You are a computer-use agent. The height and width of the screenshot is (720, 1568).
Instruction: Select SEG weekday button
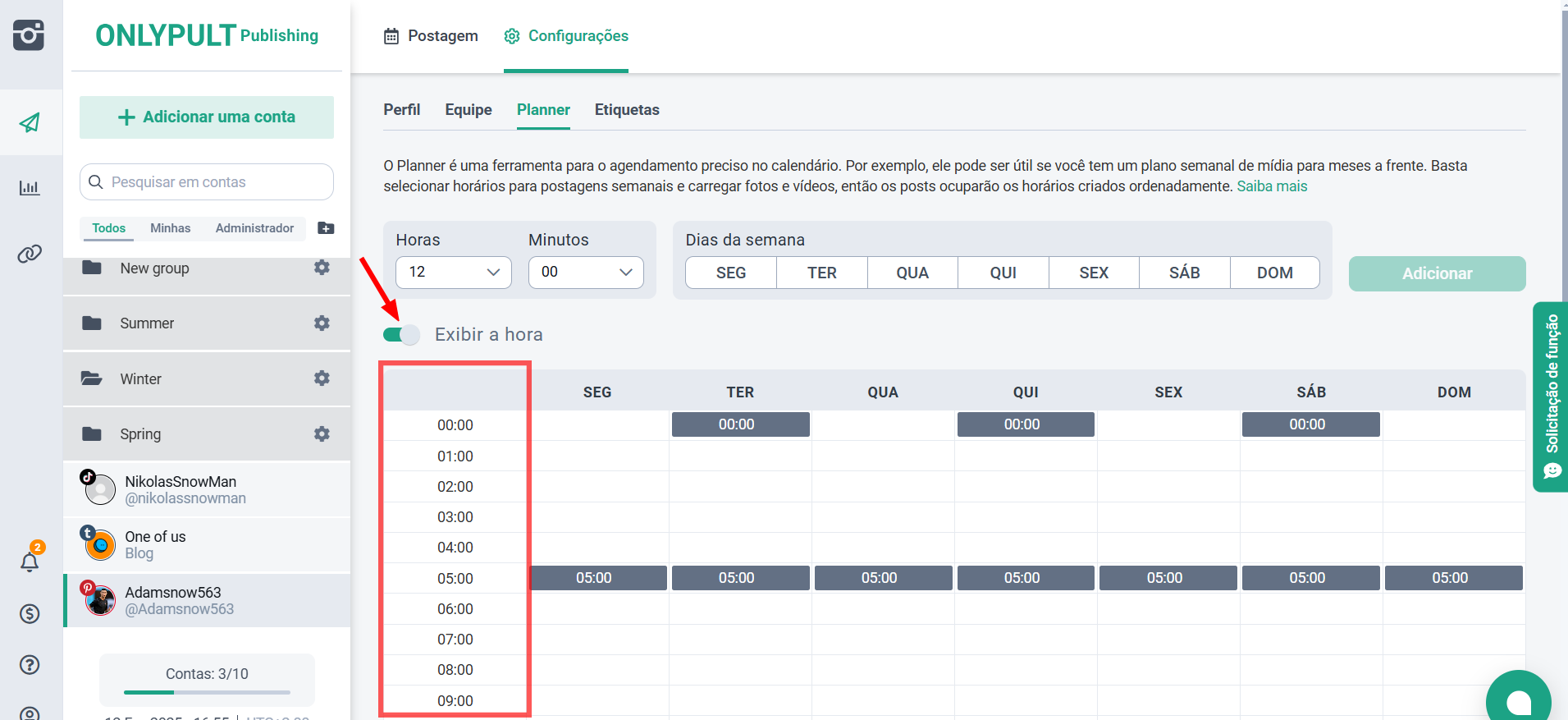[730, 273]
